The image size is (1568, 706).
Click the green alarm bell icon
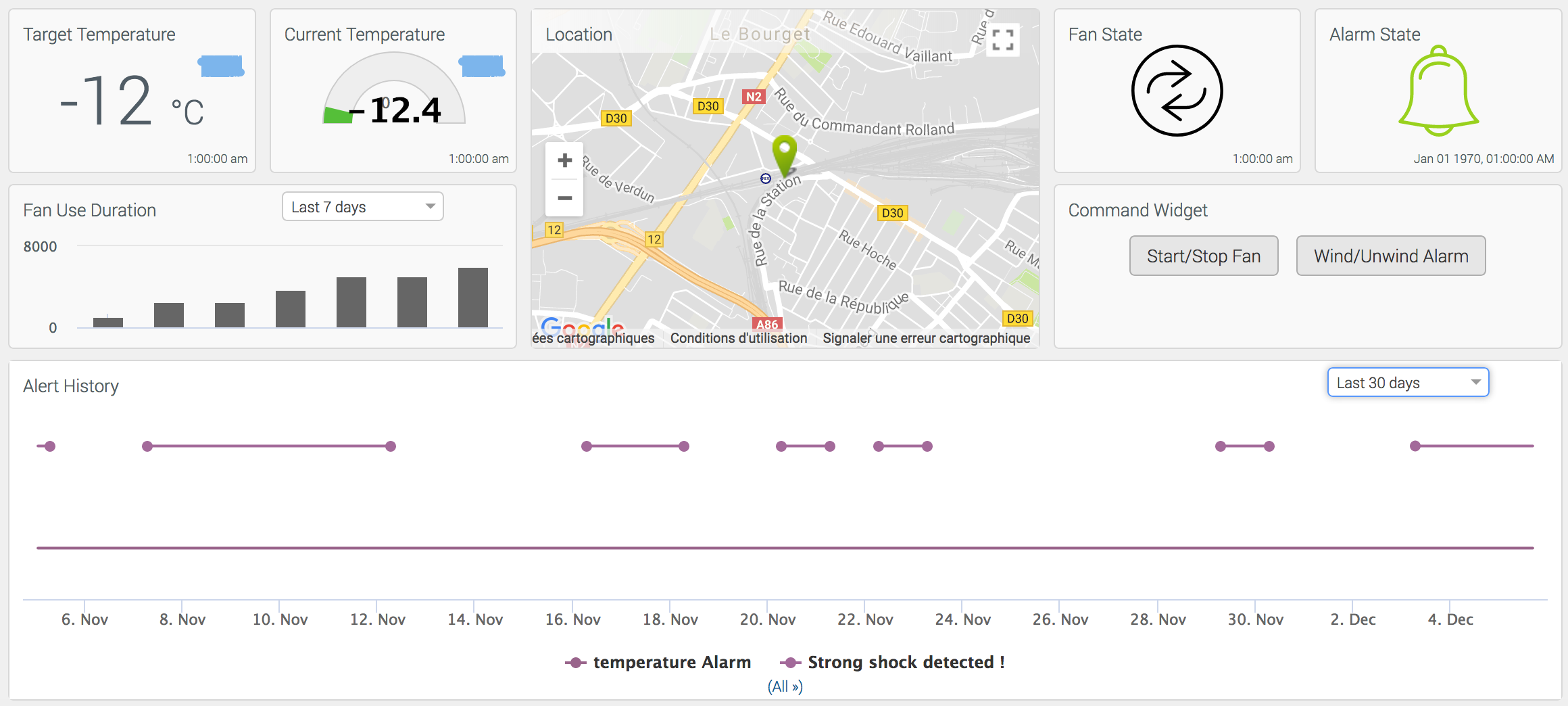click(x=1438, y=92)
